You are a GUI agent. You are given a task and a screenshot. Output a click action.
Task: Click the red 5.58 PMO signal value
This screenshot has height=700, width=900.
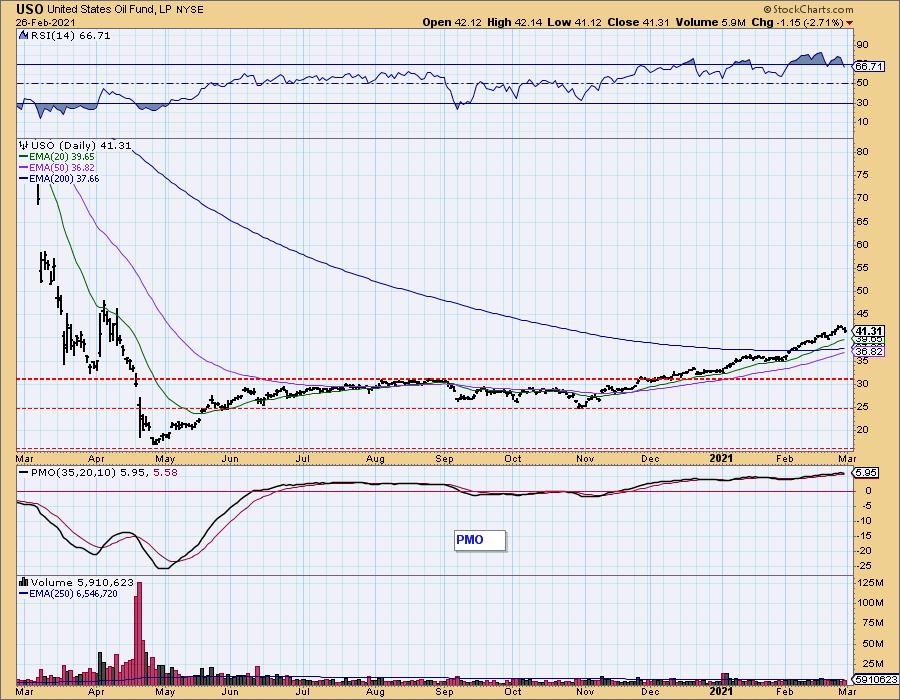point(164,473)
